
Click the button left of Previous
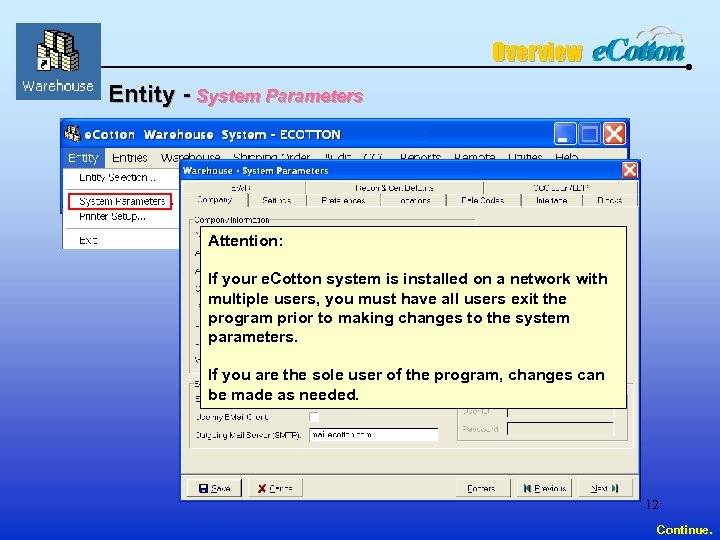pyautogui.click(x=483, y=488)
